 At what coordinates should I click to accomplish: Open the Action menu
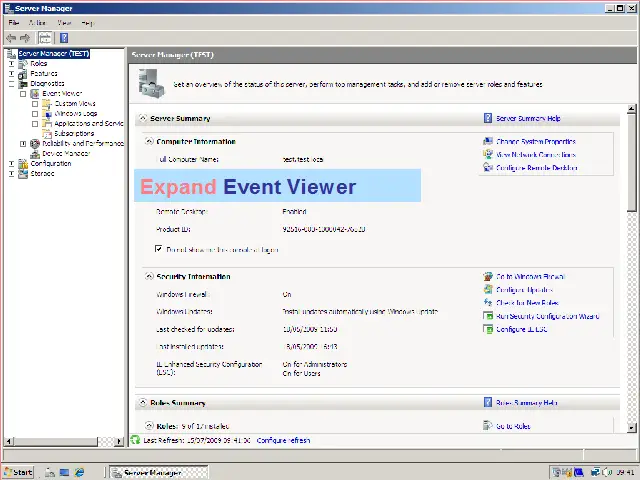pyautogui.click(x=37, y=23)
